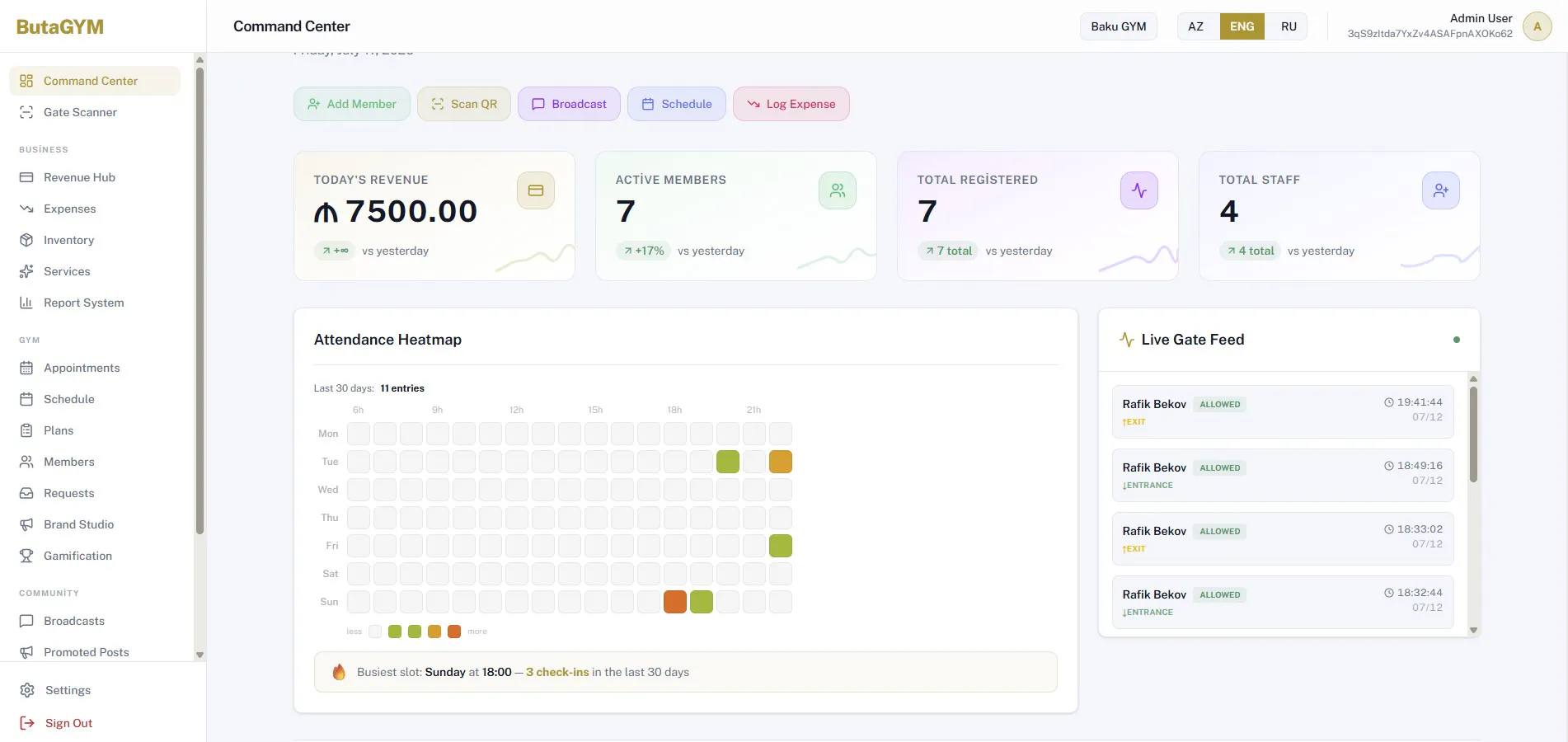Click the Promoted Posts megaphone icon
The height and width of the screenshot is (742, 1568).
pyautogui.click(x=26, y=652)
